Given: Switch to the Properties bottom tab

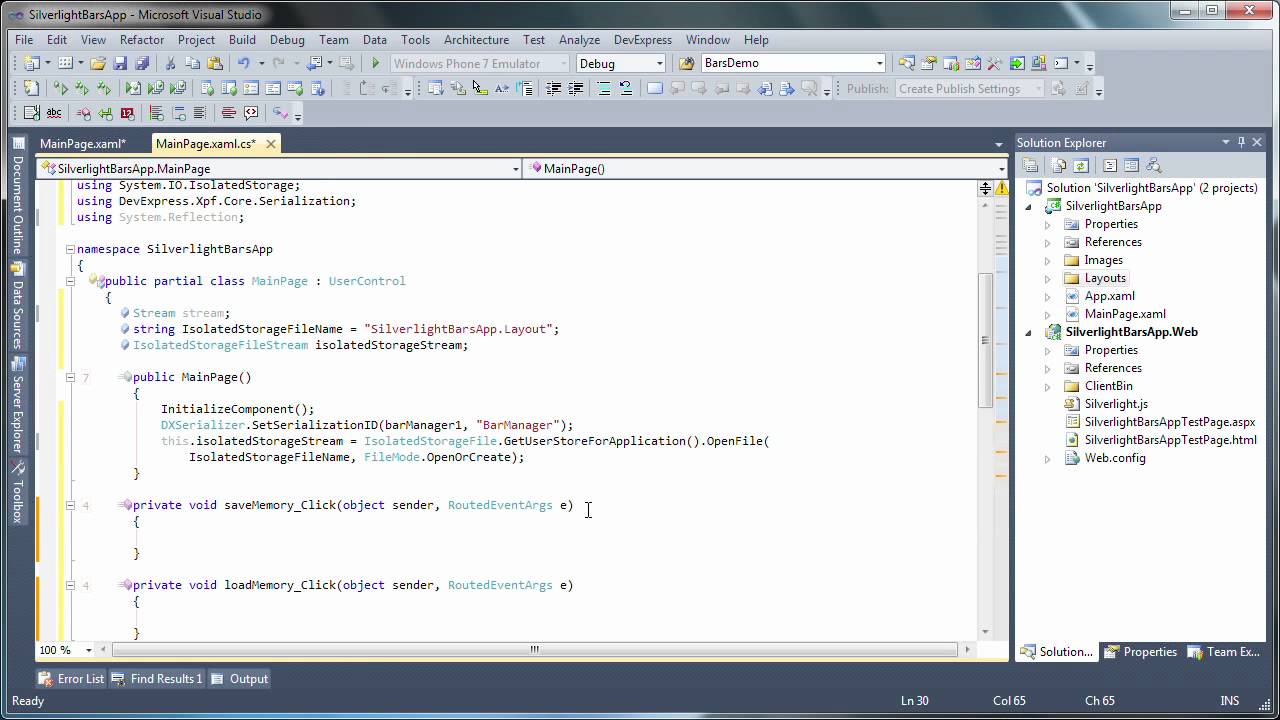Looking at the screenshot, I should (x=1141, y=652).
